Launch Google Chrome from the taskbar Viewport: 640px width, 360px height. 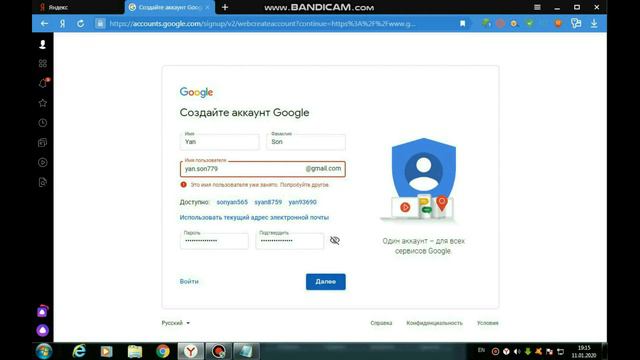162,351
